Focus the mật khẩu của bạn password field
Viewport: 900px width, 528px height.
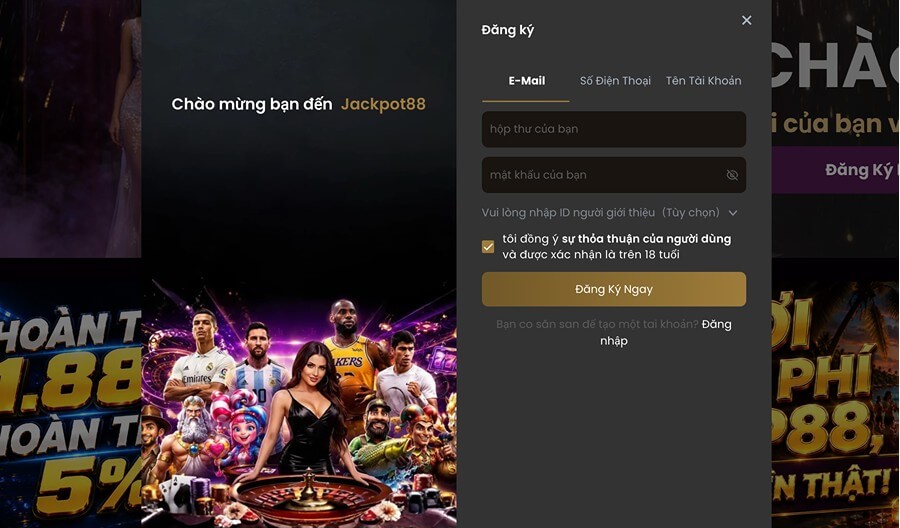coord(614,175)
